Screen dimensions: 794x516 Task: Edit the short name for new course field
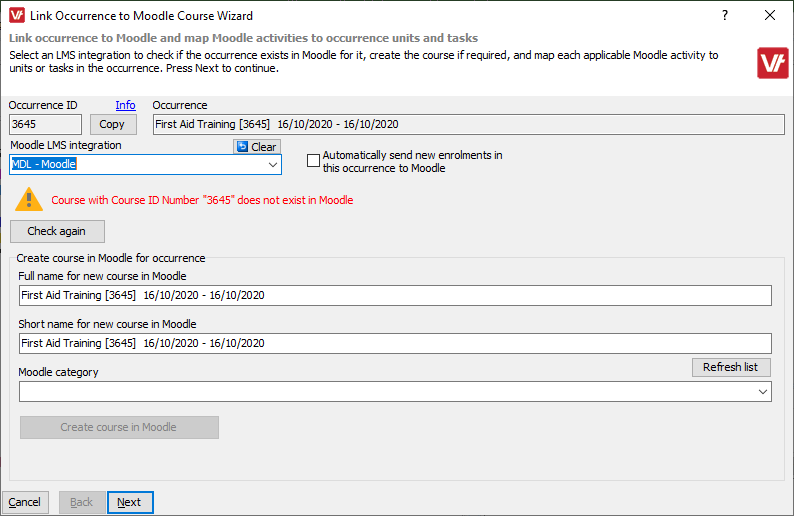coord(395,343)
